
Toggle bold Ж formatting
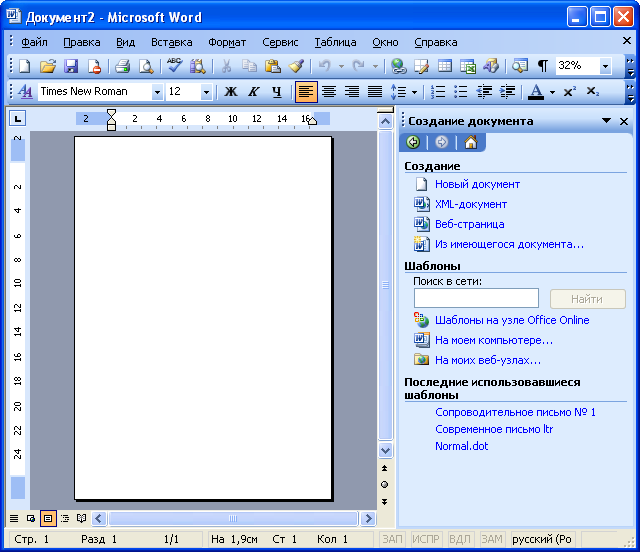point(231,91)
